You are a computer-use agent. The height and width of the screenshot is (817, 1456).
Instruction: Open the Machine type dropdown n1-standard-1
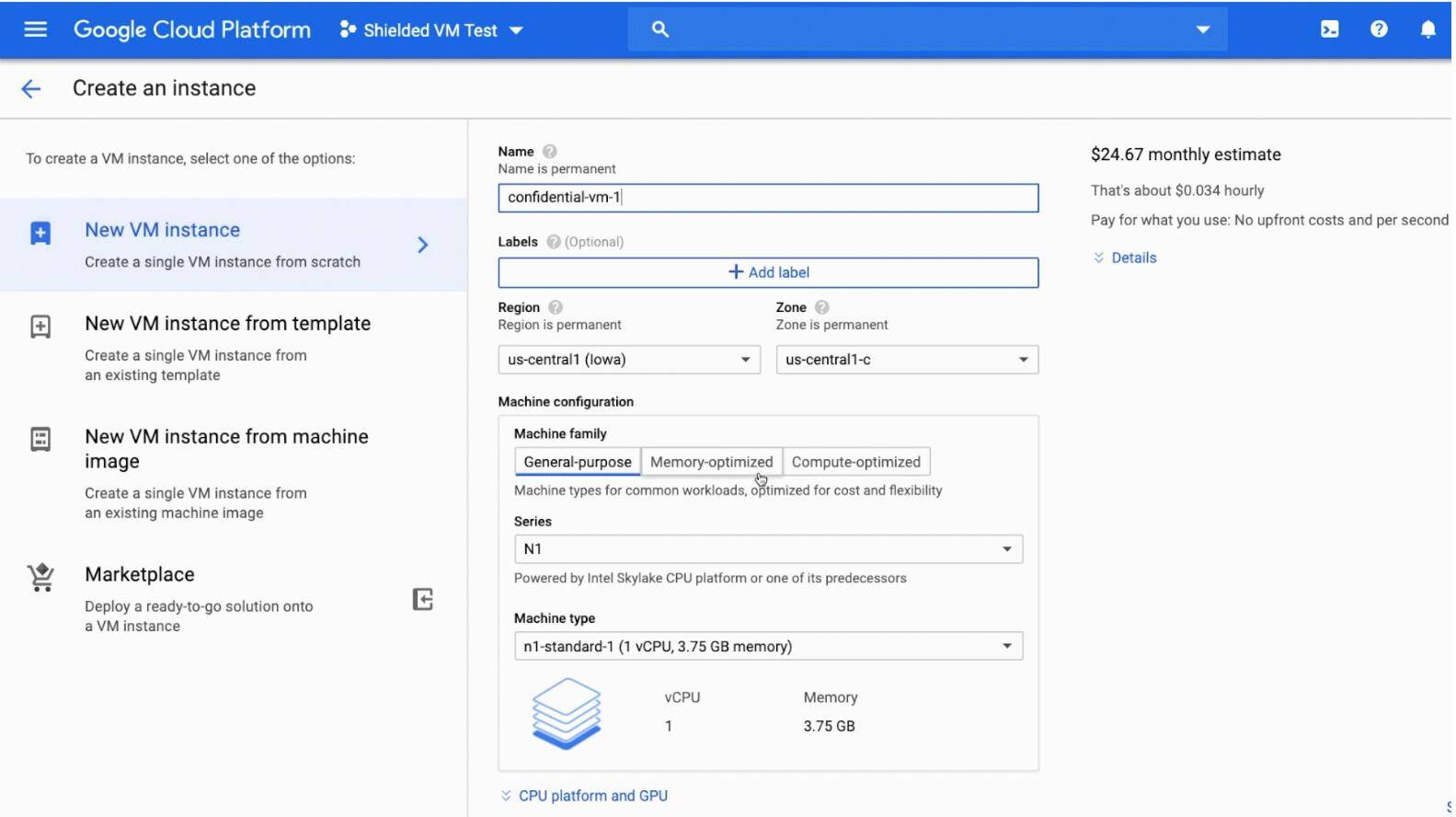tap(768, 647)
